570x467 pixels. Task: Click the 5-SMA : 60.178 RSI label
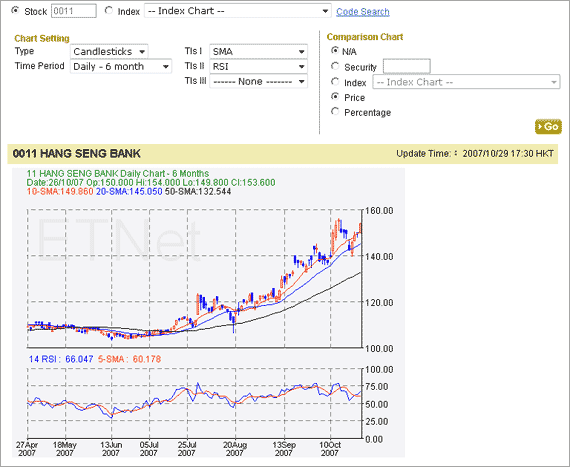(129, 359)
